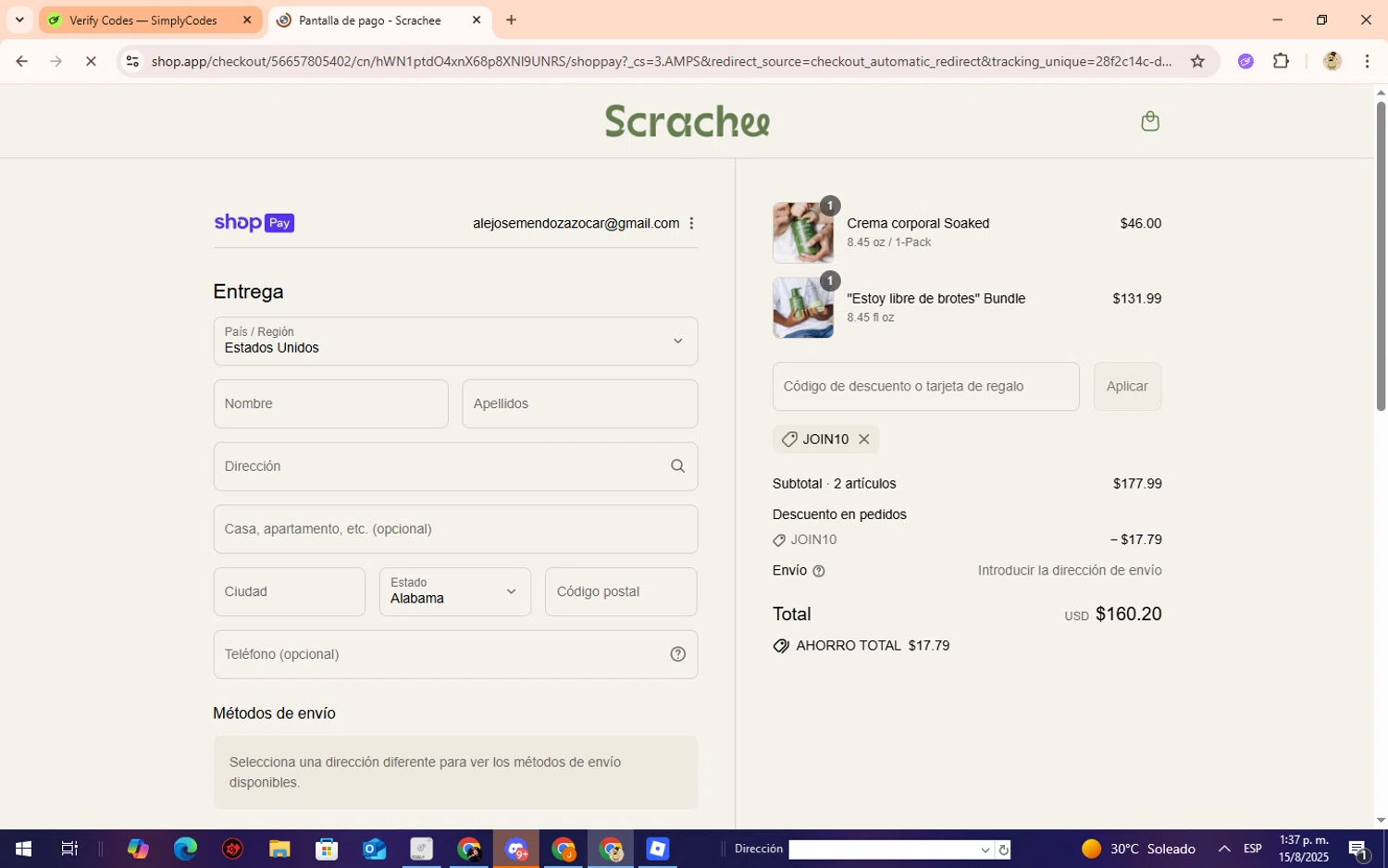Close the Pantalla de pago tab
1388x868 pixels.
[x=477, y=19]
